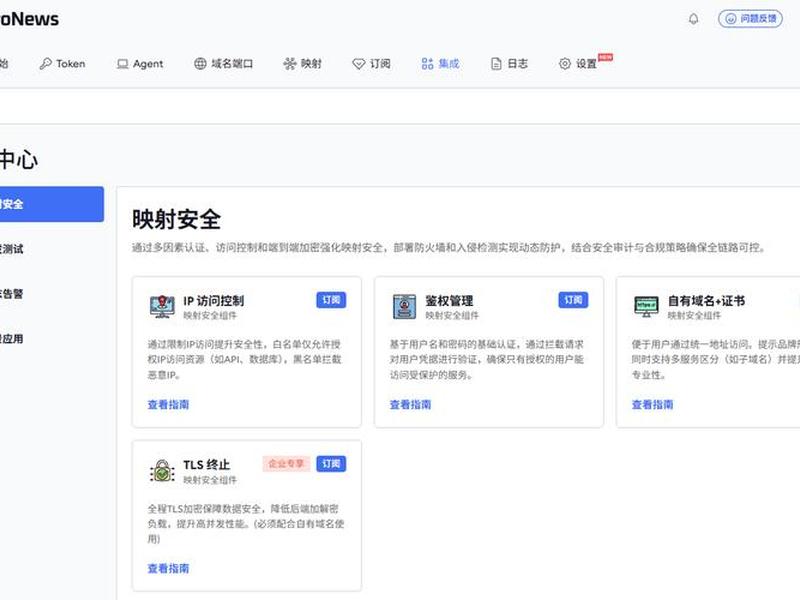
Task: Click the TLS 终止 padlock icon
Action: (162, 471)
